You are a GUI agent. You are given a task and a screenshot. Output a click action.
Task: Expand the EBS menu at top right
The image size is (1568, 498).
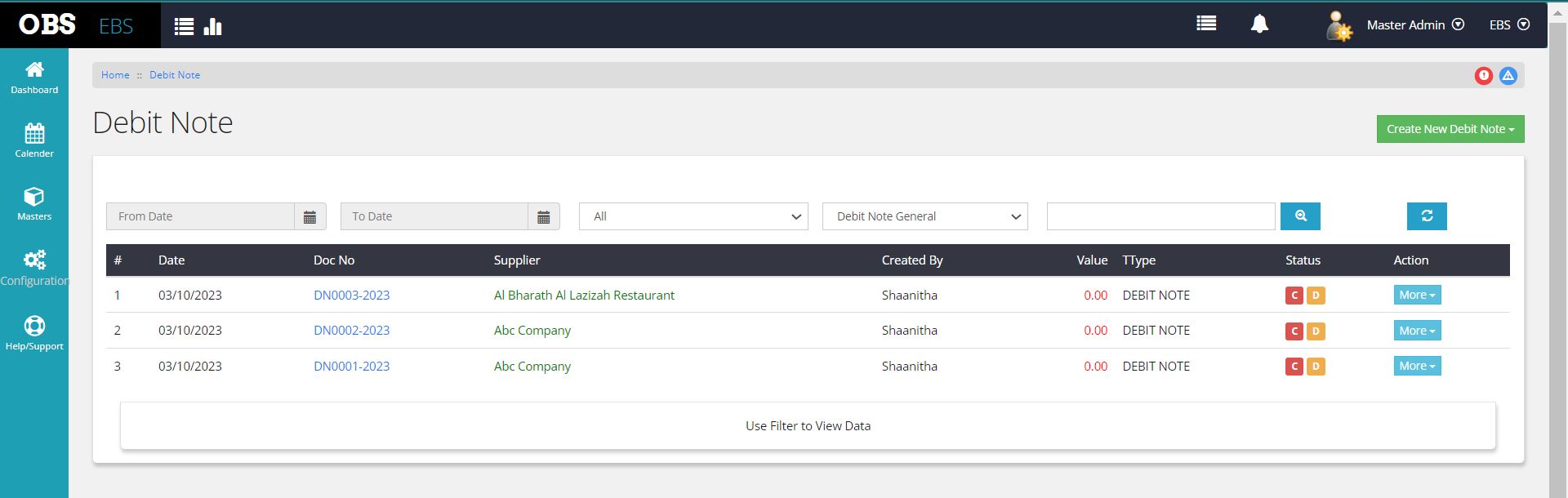(1509, 25)
